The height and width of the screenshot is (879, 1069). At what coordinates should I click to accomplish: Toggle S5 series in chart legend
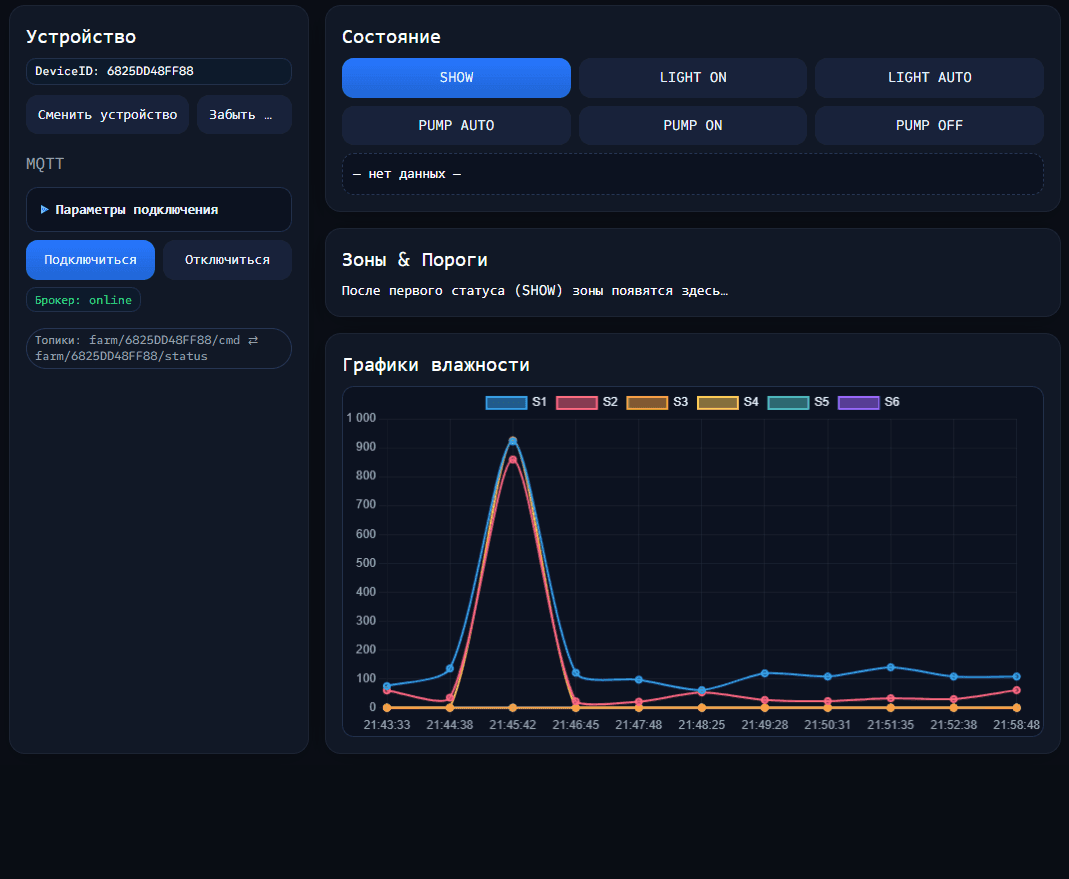point(788,402)
